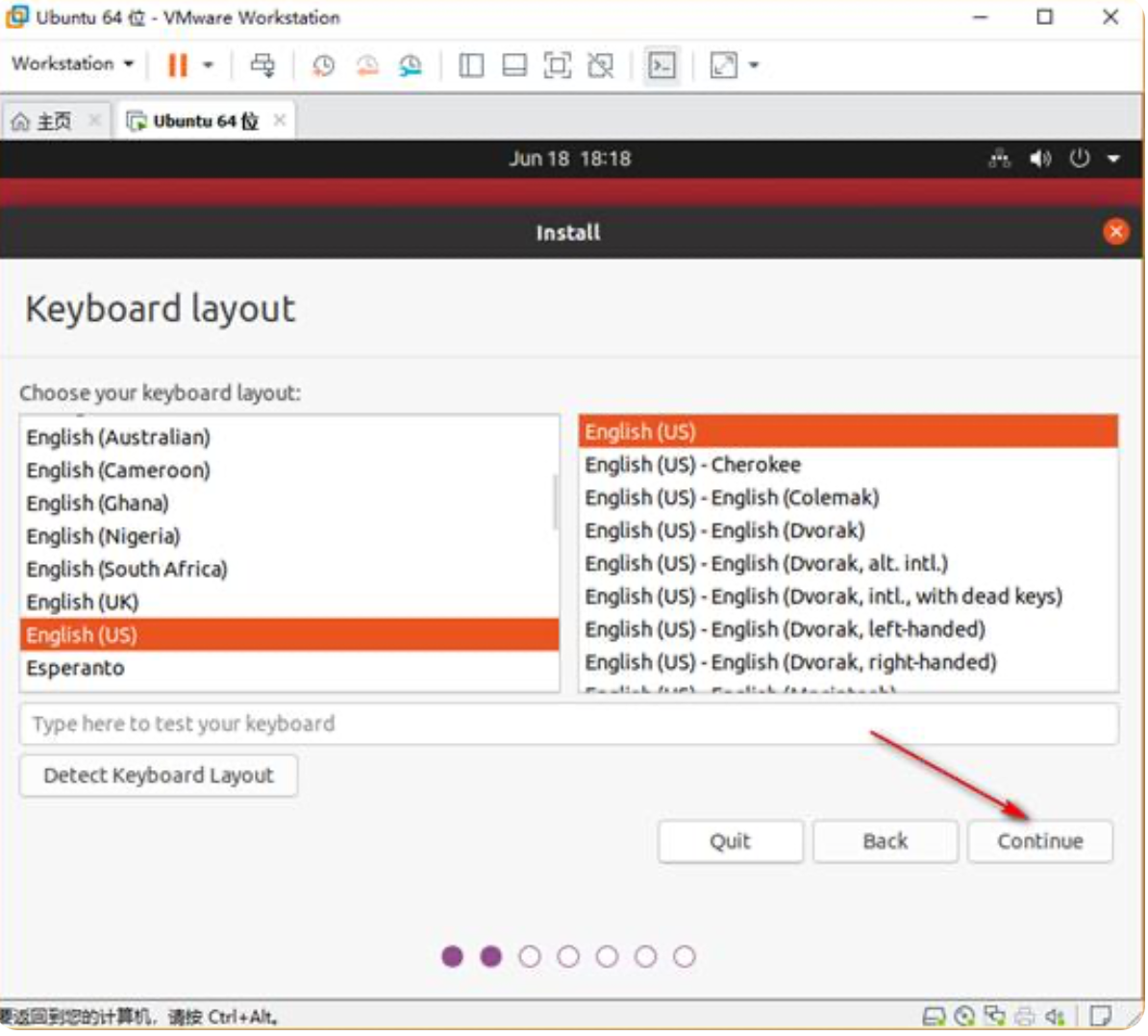
Task: Expand the Ubuntu system menu arrow
Action: (1113, 159)
